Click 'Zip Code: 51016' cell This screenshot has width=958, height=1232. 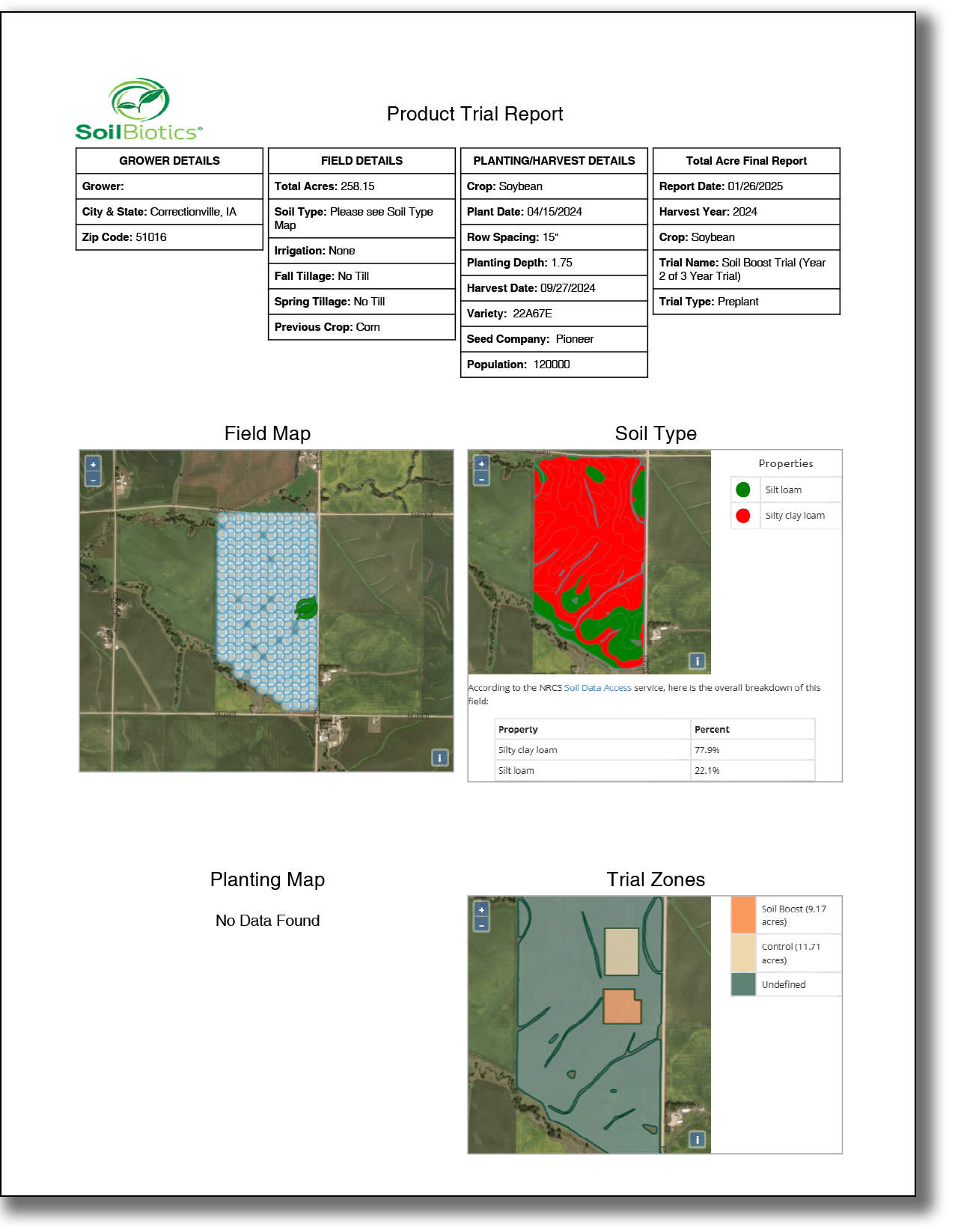[x=169, y=237]
